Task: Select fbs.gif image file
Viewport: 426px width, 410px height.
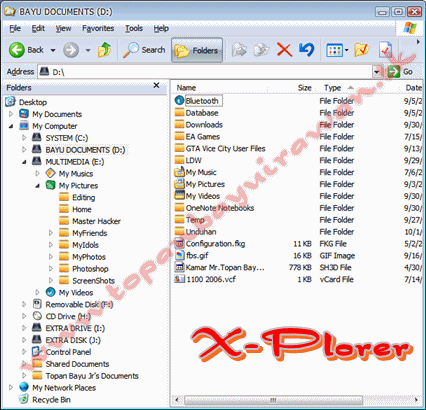Action: 197,256
